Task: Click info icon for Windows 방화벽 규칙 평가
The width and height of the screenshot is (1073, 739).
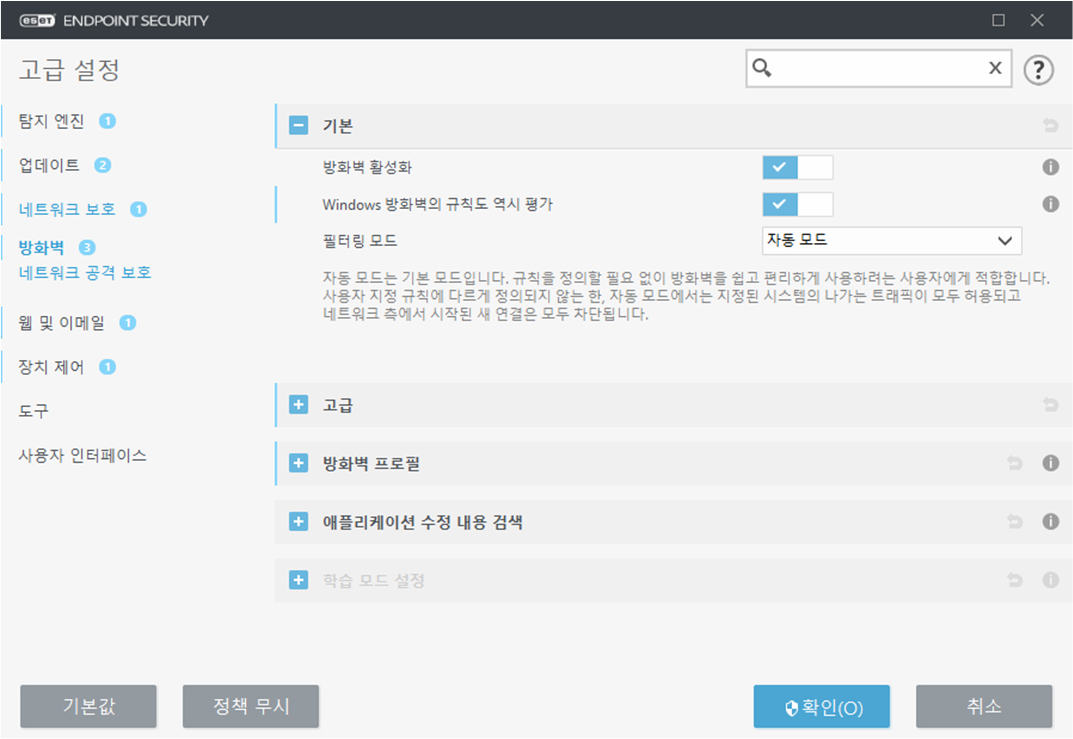Action: pos(1050,204)
